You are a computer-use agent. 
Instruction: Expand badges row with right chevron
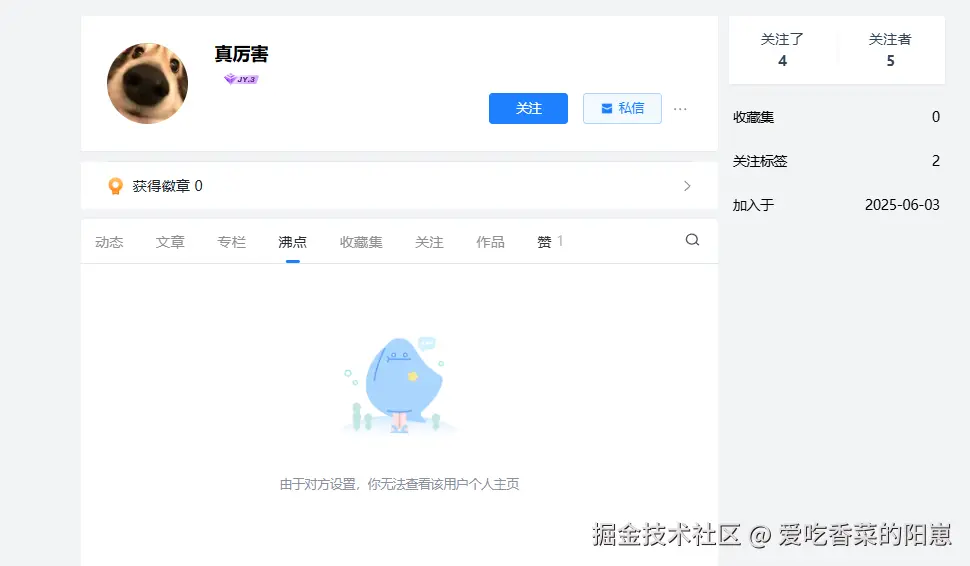pos(687,186)
